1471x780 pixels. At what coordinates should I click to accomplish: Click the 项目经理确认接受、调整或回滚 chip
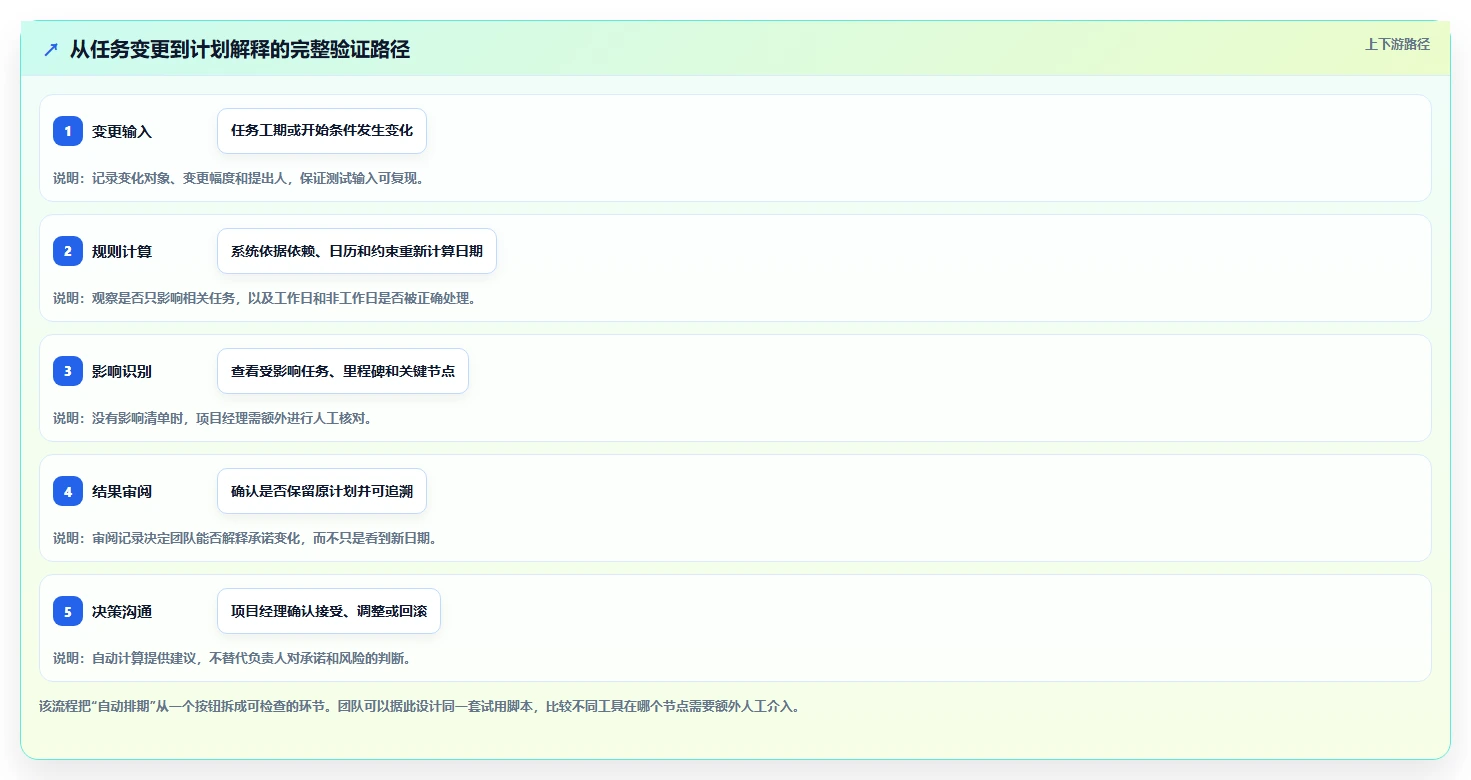(x=329, y=611)
